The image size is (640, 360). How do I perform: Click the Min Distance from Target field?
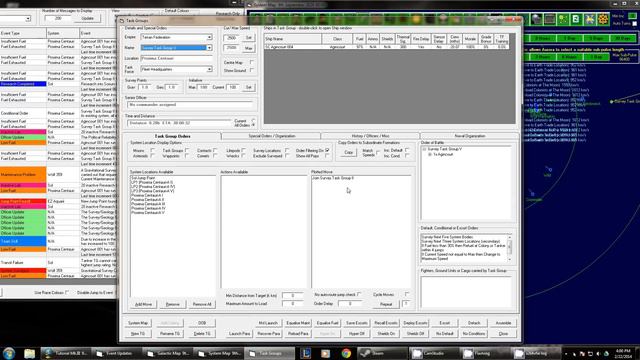tap(292, 295)
